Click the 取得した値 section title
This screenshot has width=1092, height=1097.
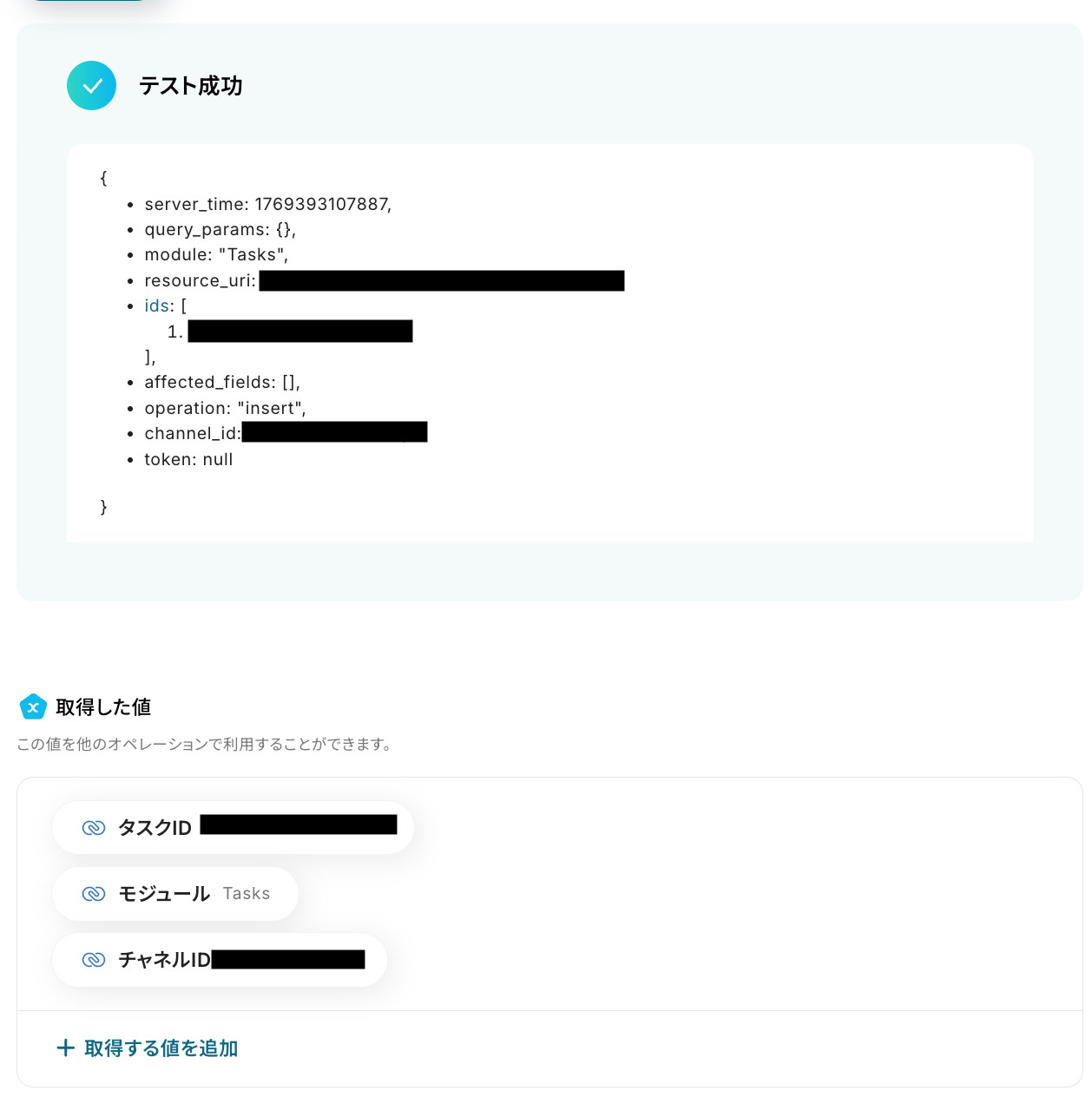point(103,707)
